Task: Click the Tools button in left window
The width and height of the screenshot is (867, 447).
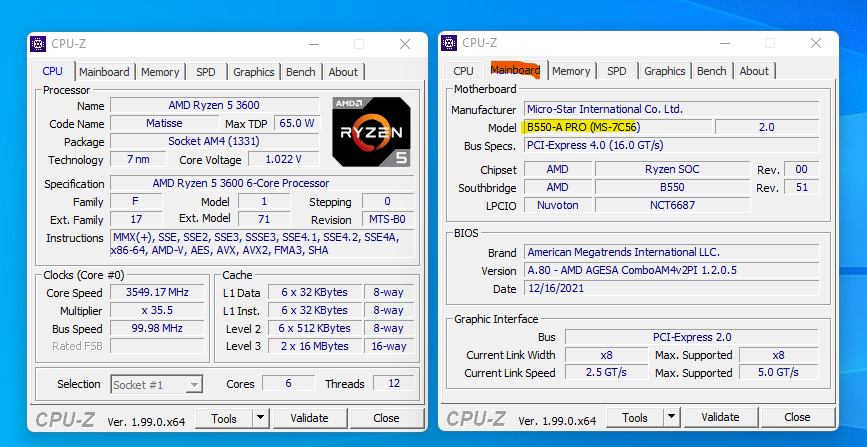Action: pyautogui.click(x=224, y=418)
